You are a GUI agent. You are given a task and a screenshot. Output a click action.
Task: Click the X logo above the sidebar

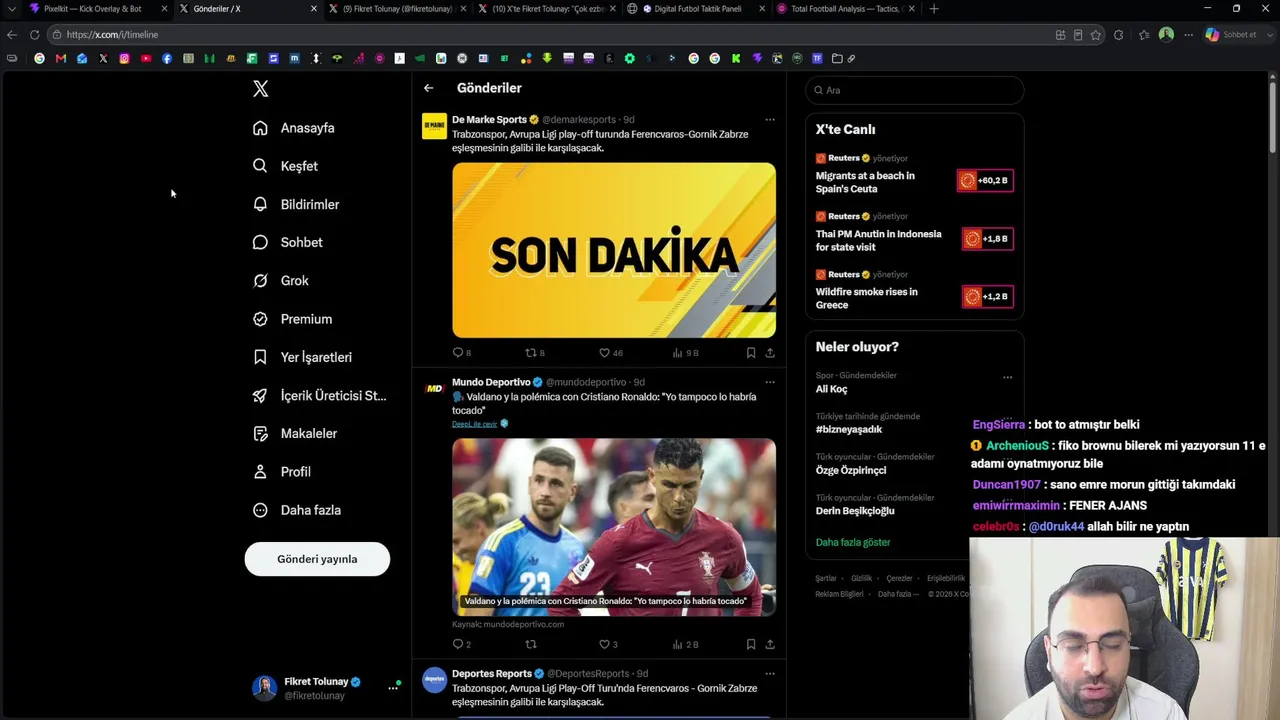coord(261,89)
